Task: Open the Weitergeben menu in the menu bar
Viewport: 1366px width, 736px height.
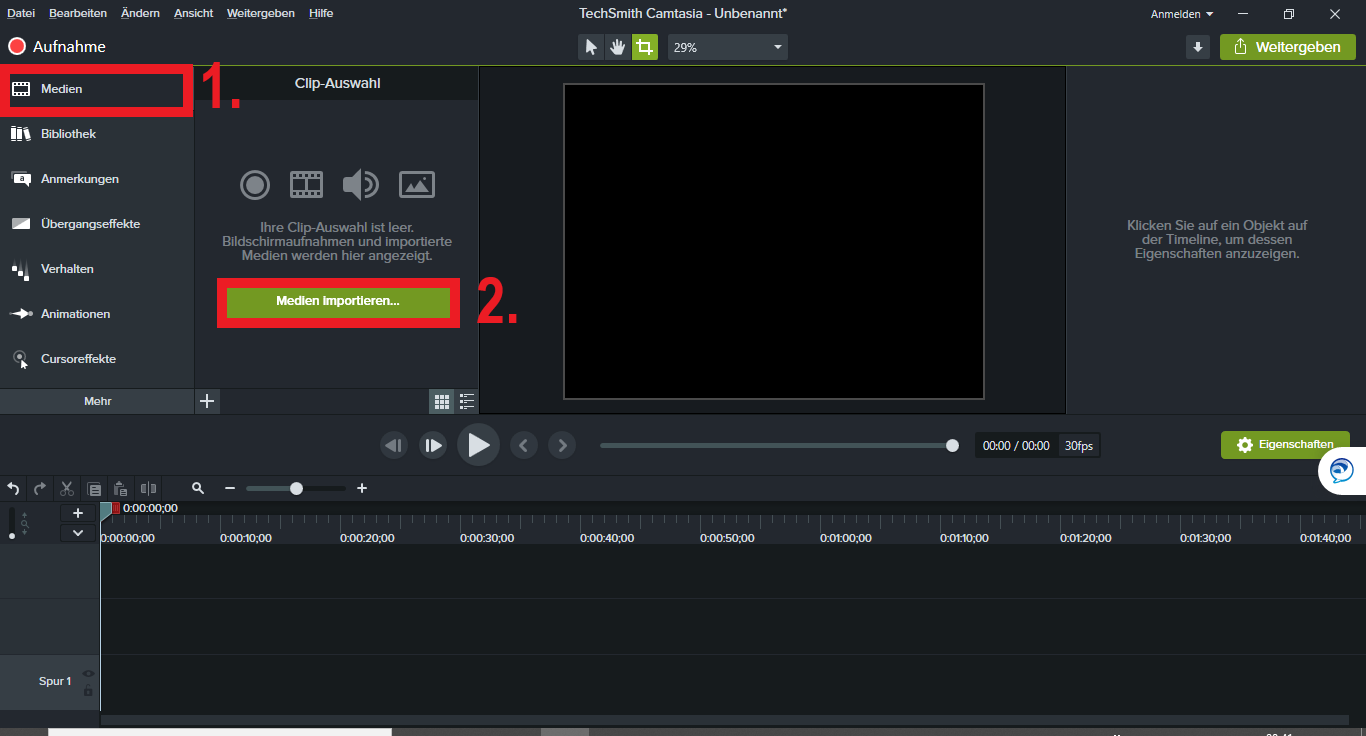Action: pos(261,13)
